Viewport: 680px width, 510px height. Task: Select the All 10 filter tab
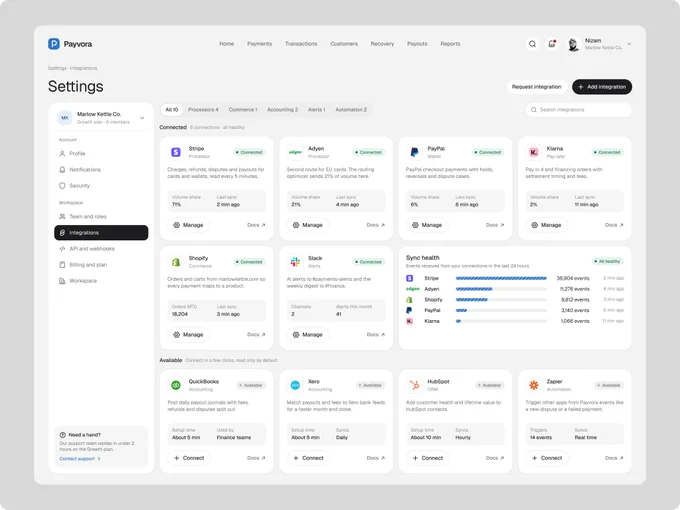pos(172,110)
